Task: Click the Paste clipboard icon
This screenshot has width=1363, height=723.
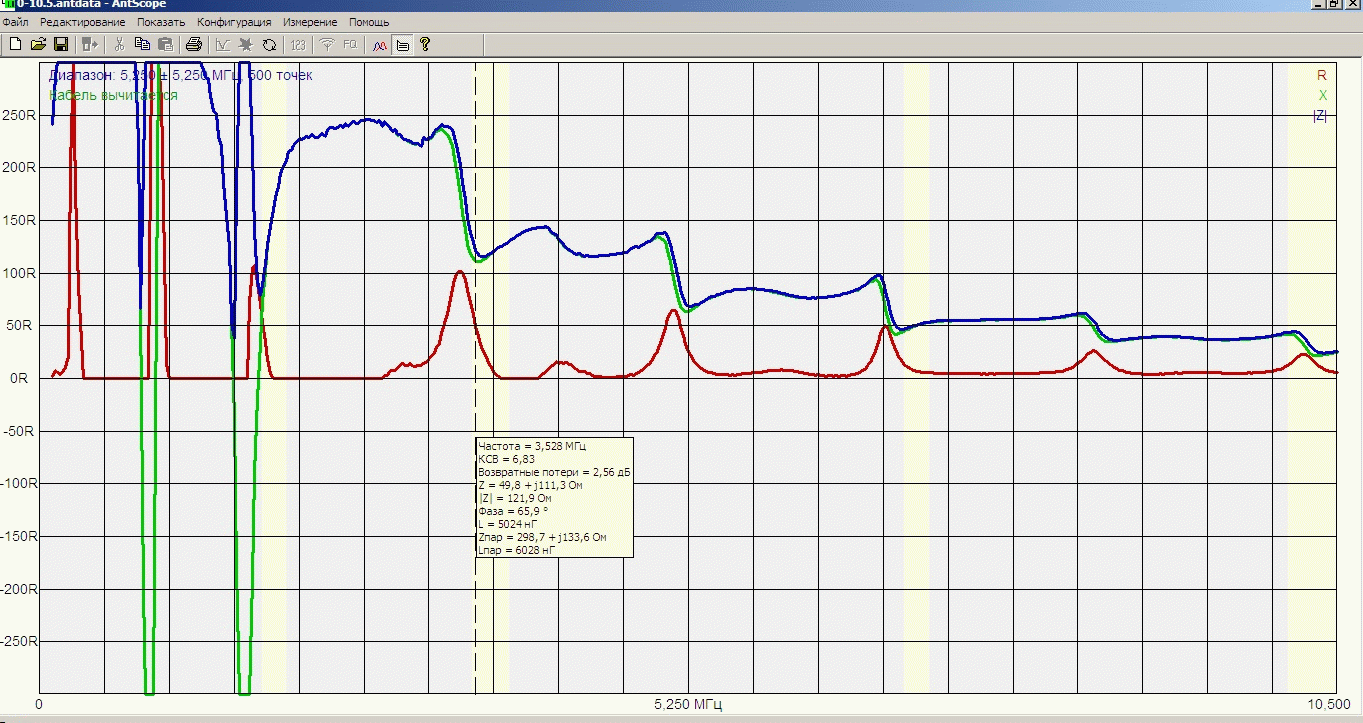Action: pos(165,44)
